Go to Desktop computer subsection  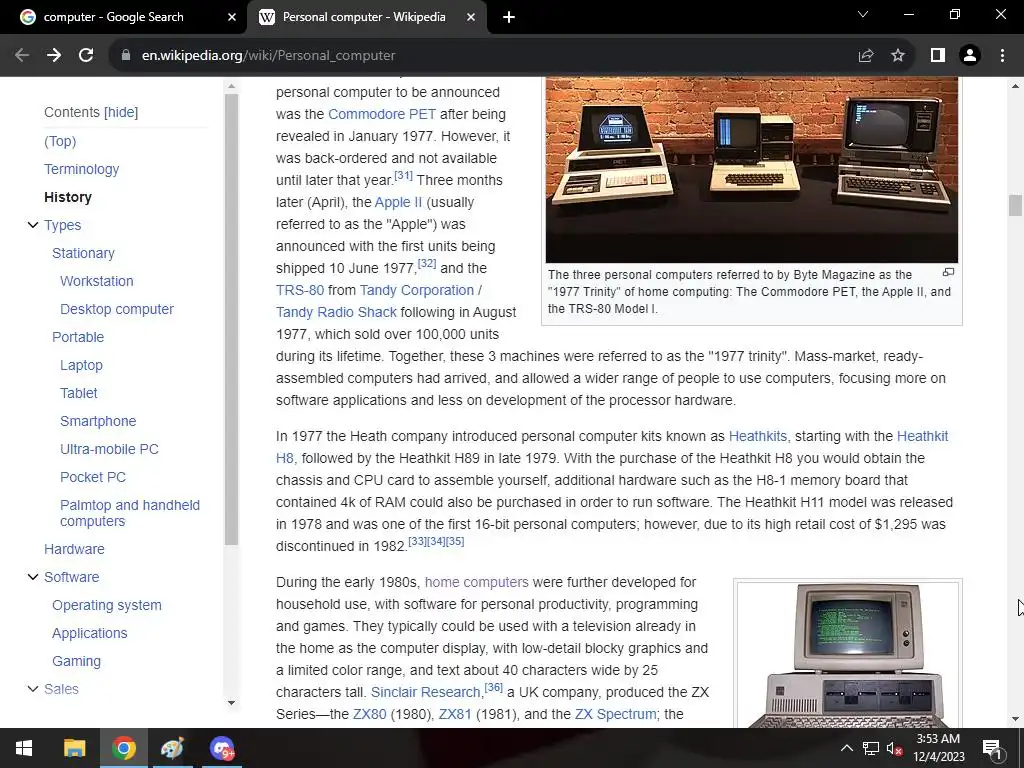tap(117, 310)
